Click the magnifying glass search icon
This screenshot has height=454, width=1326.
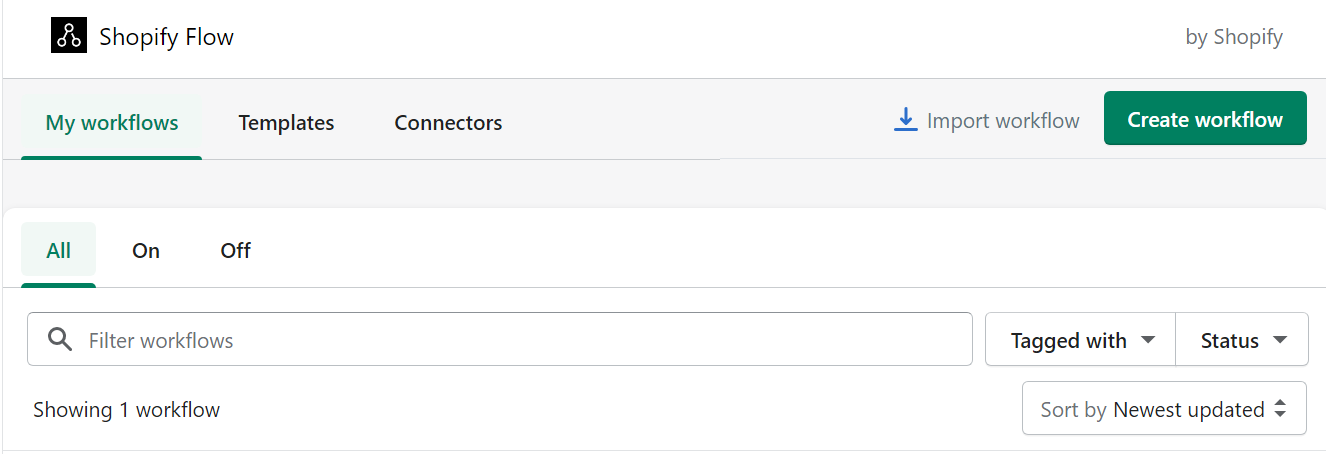tap(60, 340)
